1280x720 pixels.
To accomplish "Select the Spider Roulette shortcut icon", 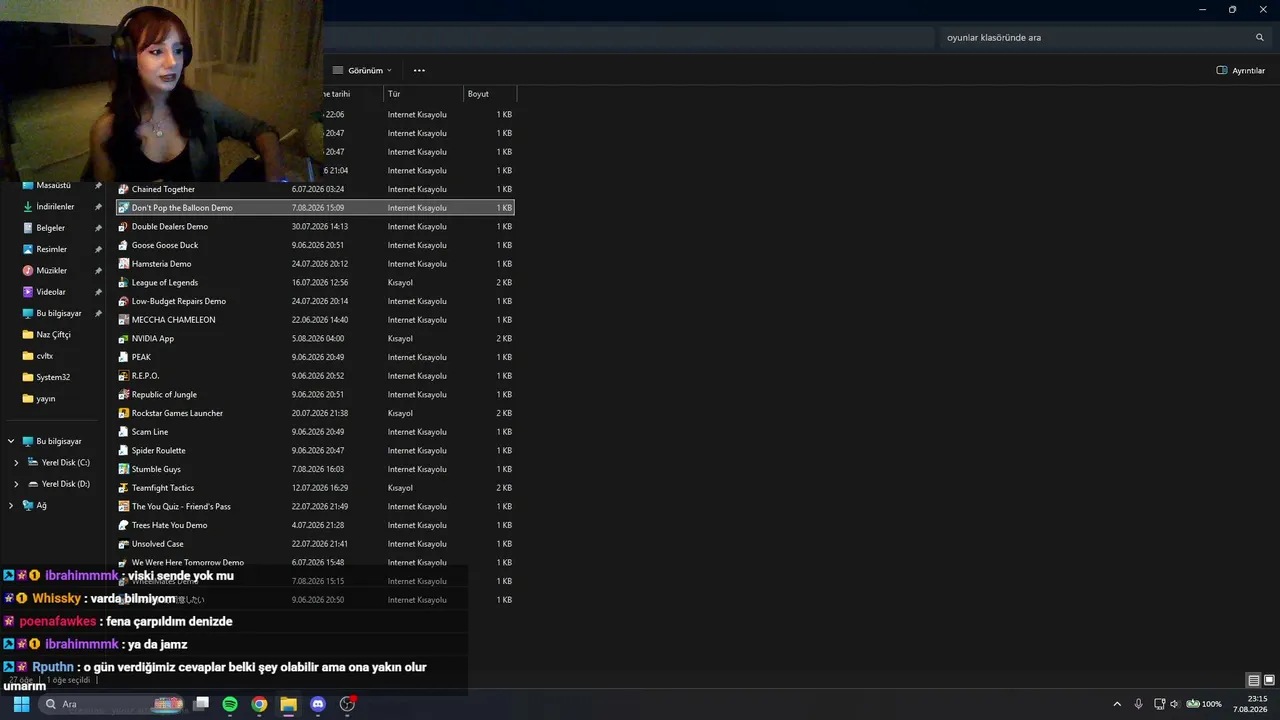I will pos(124,451).
